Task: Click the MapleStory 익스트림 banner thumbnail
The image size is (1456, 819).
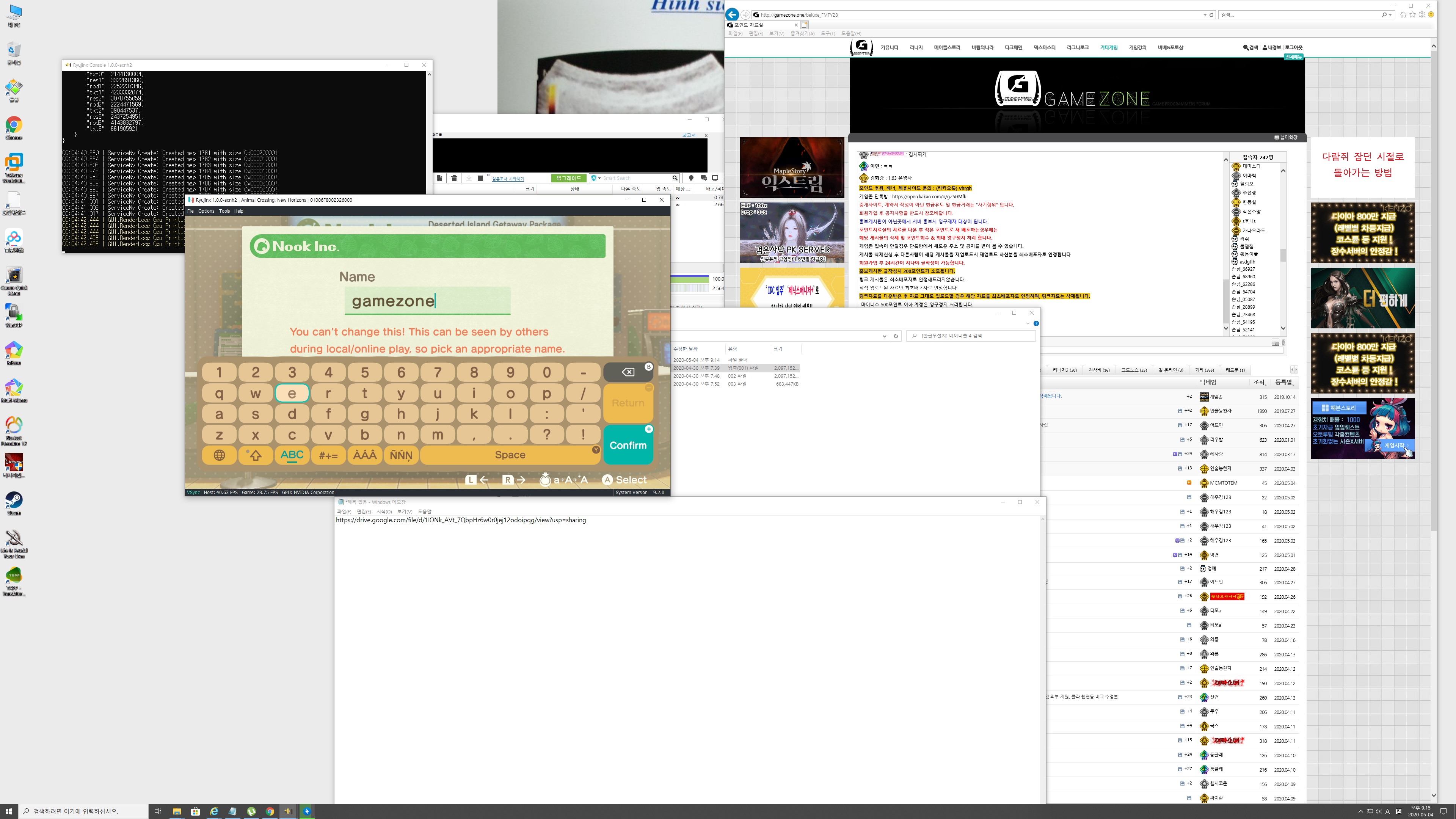Action: [792, 168]
